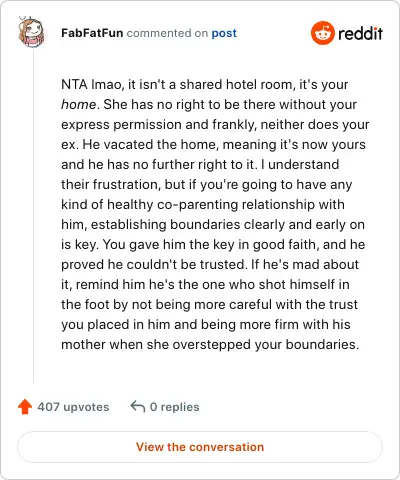Viewport: 400px width, 480px height.
Task: Click the vertical thread line below avatar
Action: pyautogui.click(x=33, y=216)
